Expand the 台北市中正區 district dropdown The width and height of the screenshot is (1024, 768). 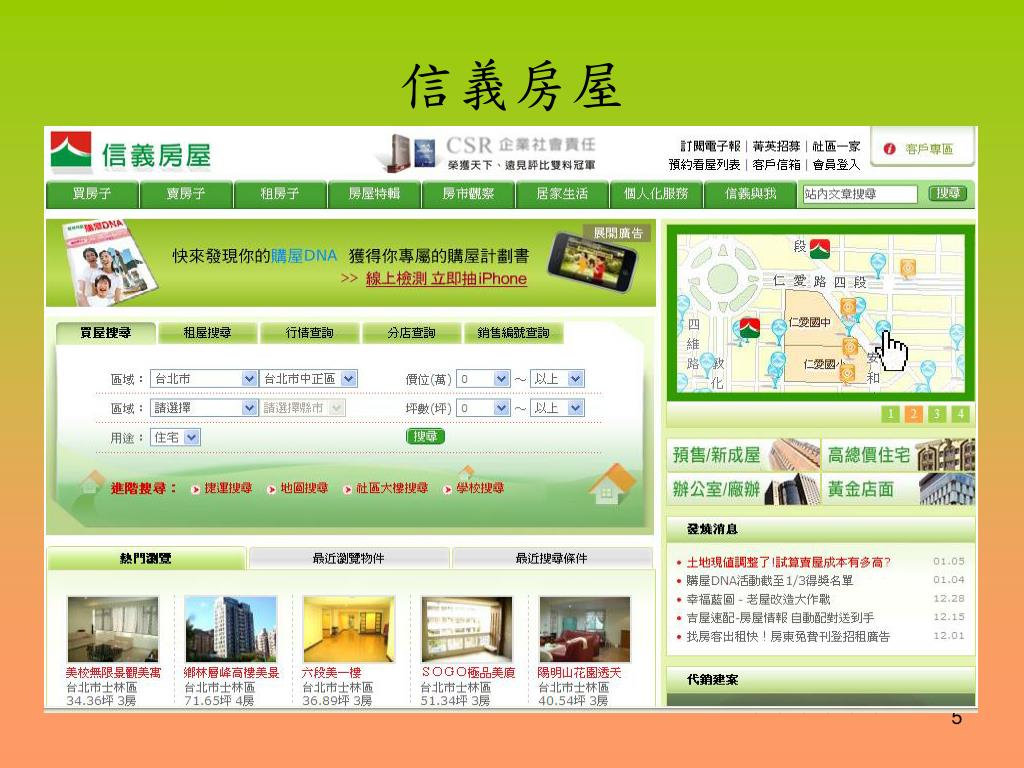tap(308, 379)
